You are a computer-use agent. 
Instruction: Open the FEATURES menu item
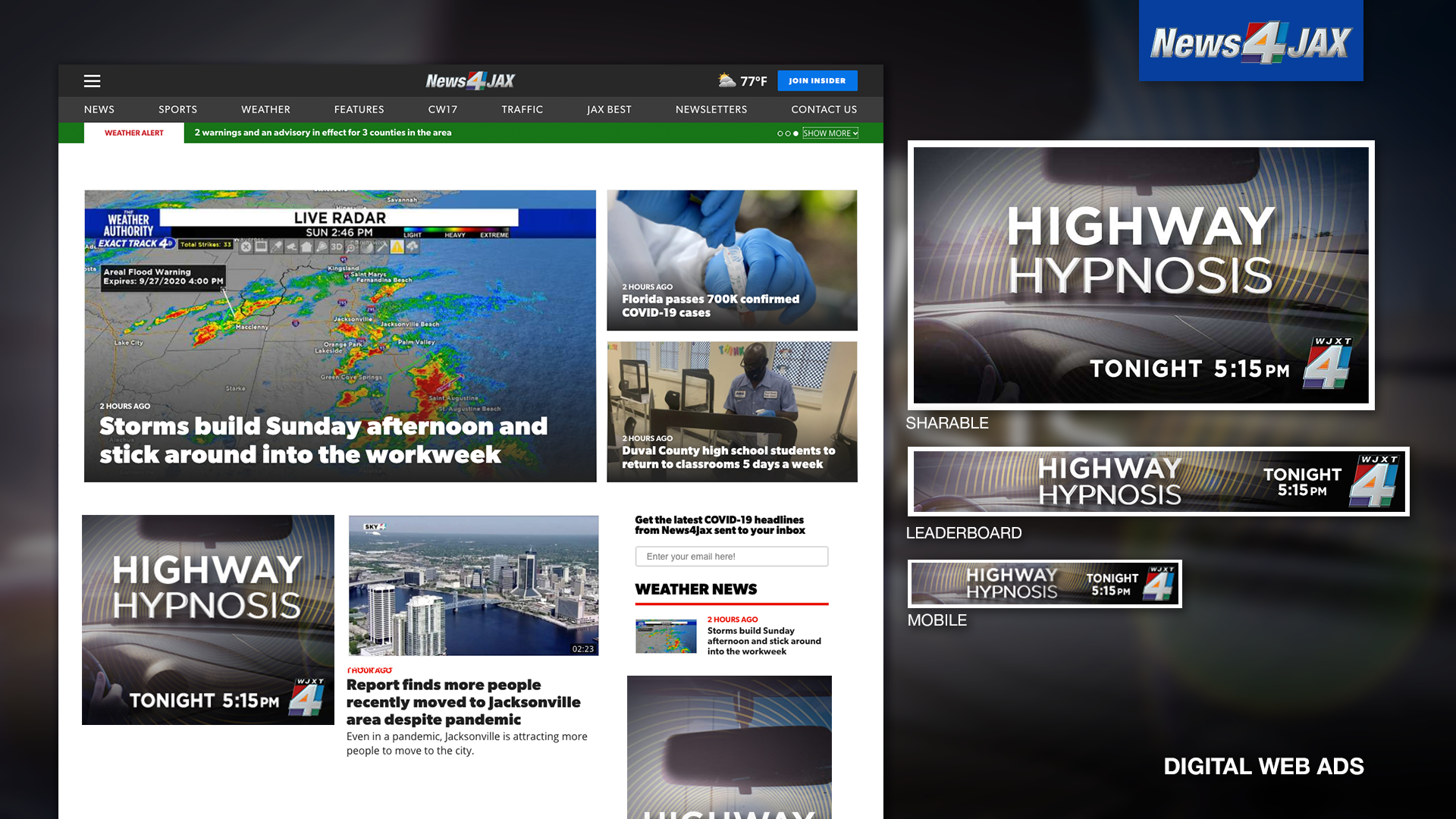(x=359, y=109)
